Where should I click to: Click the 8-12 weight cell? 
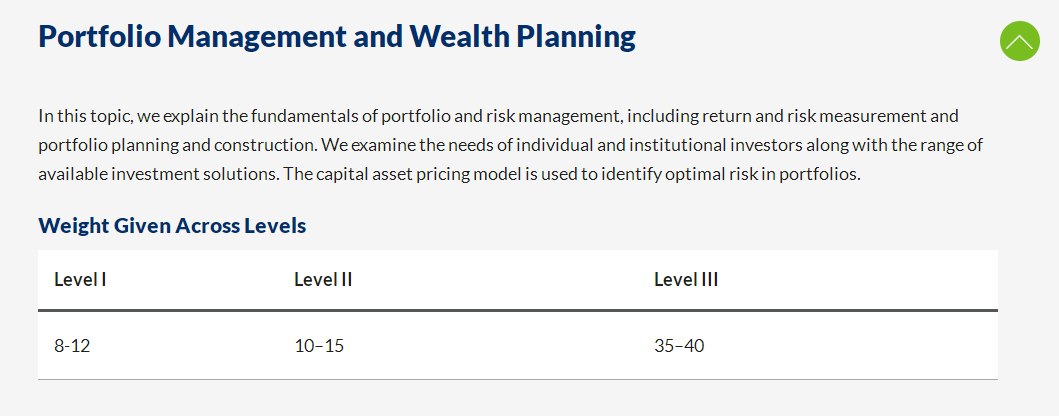click(x=72, y=346)
